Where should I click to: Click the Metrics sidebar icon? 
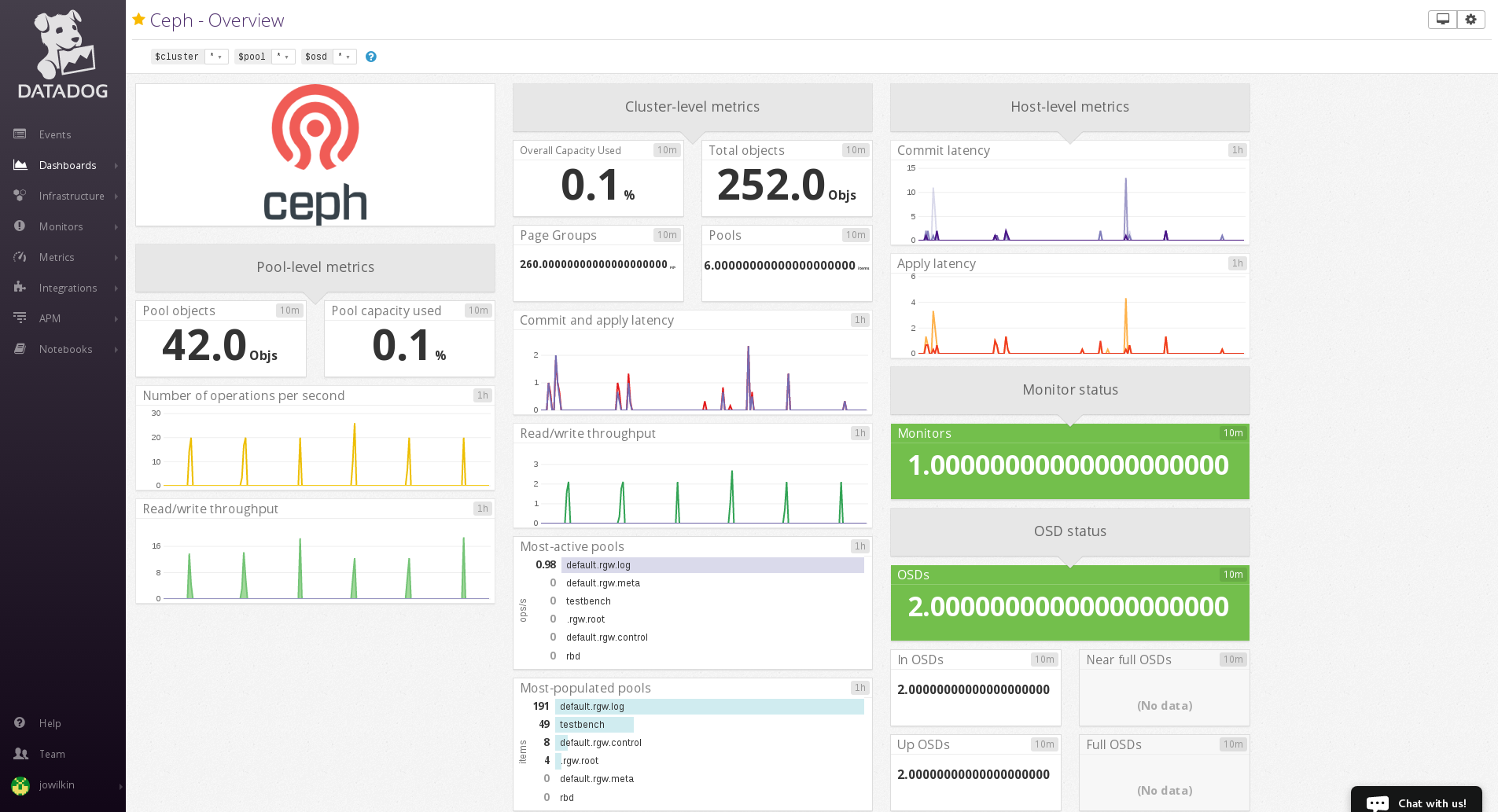[x=20, y=257]
